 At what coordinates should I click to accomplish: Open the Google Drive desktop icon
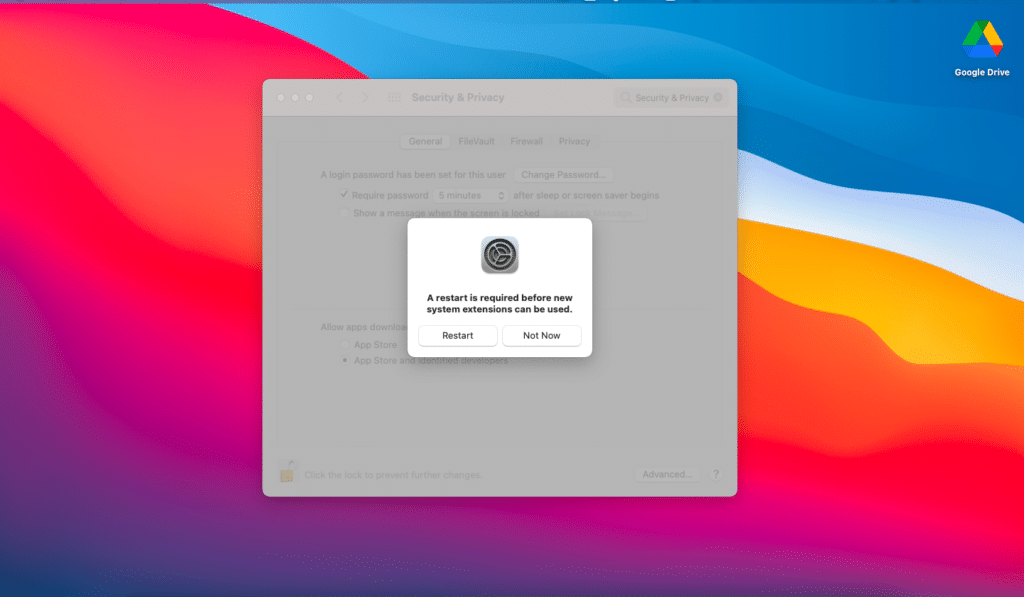982,48
